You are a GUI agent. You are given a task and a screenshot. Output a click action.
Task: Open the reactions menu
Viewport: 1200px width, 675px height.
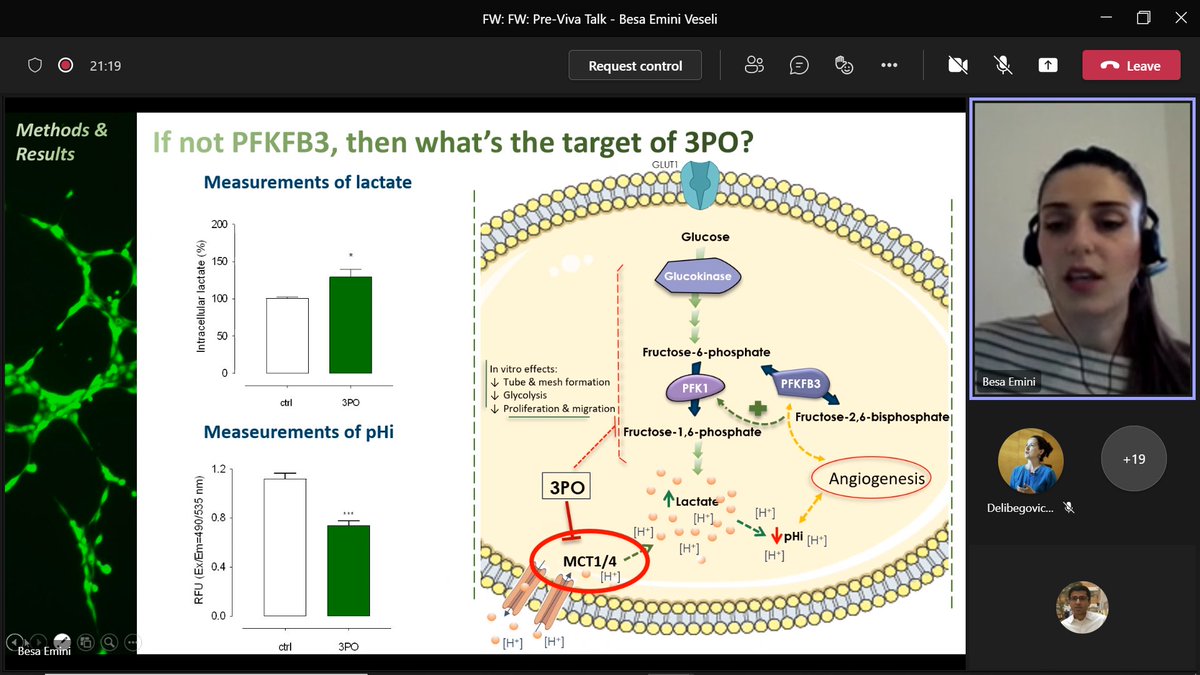pyautogui.click(x=844, y=66)
